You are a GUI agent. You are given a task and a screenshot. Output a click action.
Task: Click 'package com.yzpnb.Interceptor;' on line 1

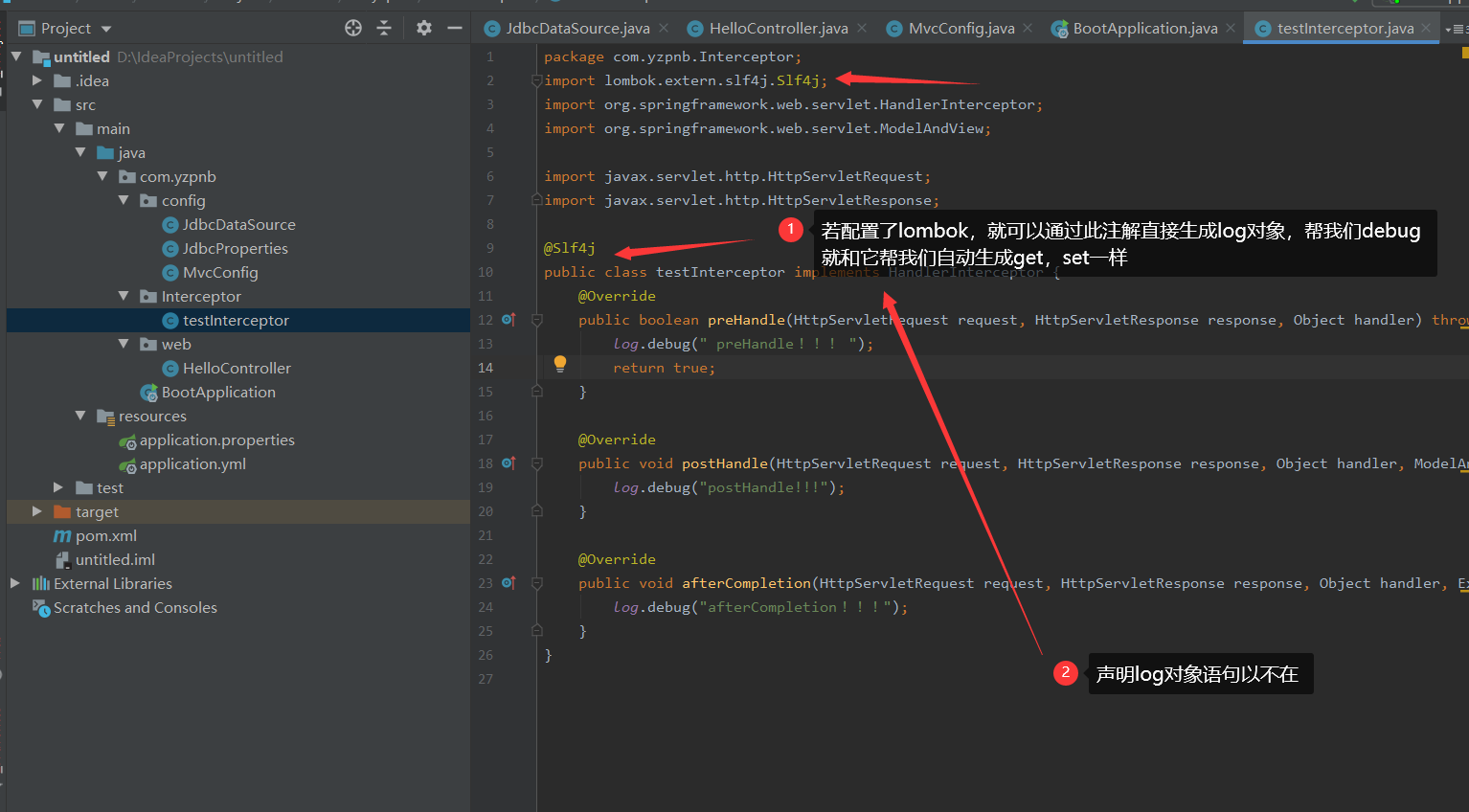[x=673, y=56]
